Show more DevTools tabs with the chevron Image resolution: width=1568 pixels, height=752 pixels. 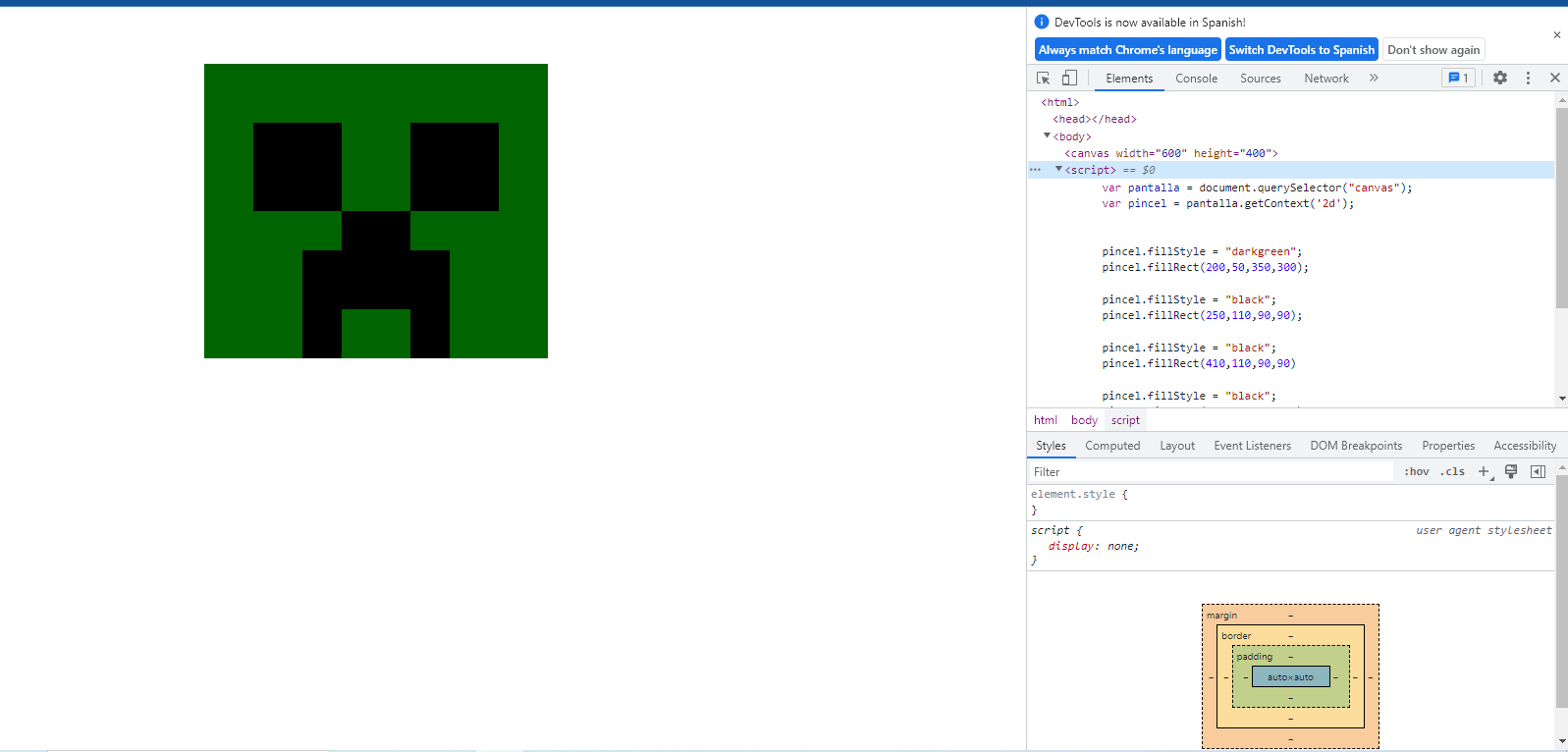[1374, 78]
